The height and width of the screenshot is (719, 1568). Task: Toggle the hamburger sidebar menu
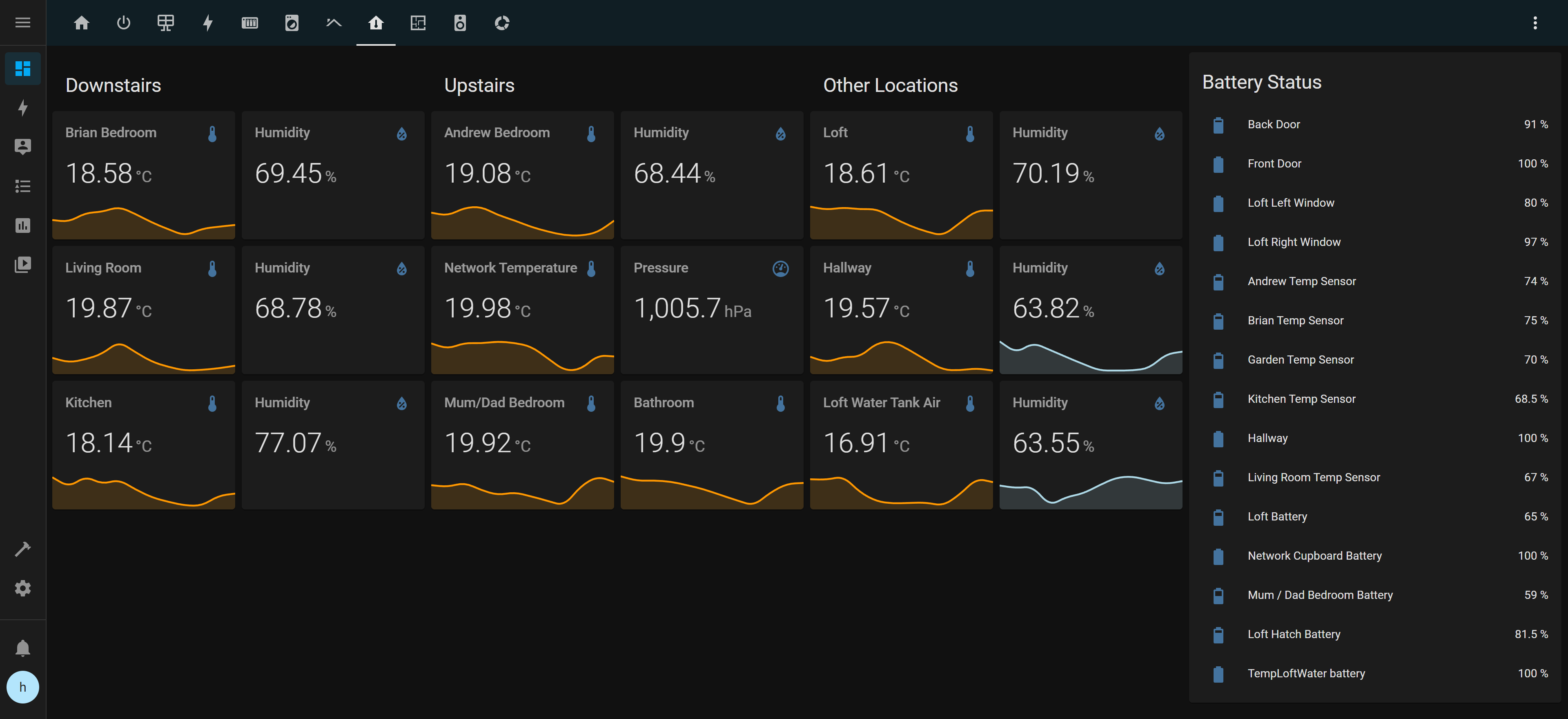coord(22,23)
